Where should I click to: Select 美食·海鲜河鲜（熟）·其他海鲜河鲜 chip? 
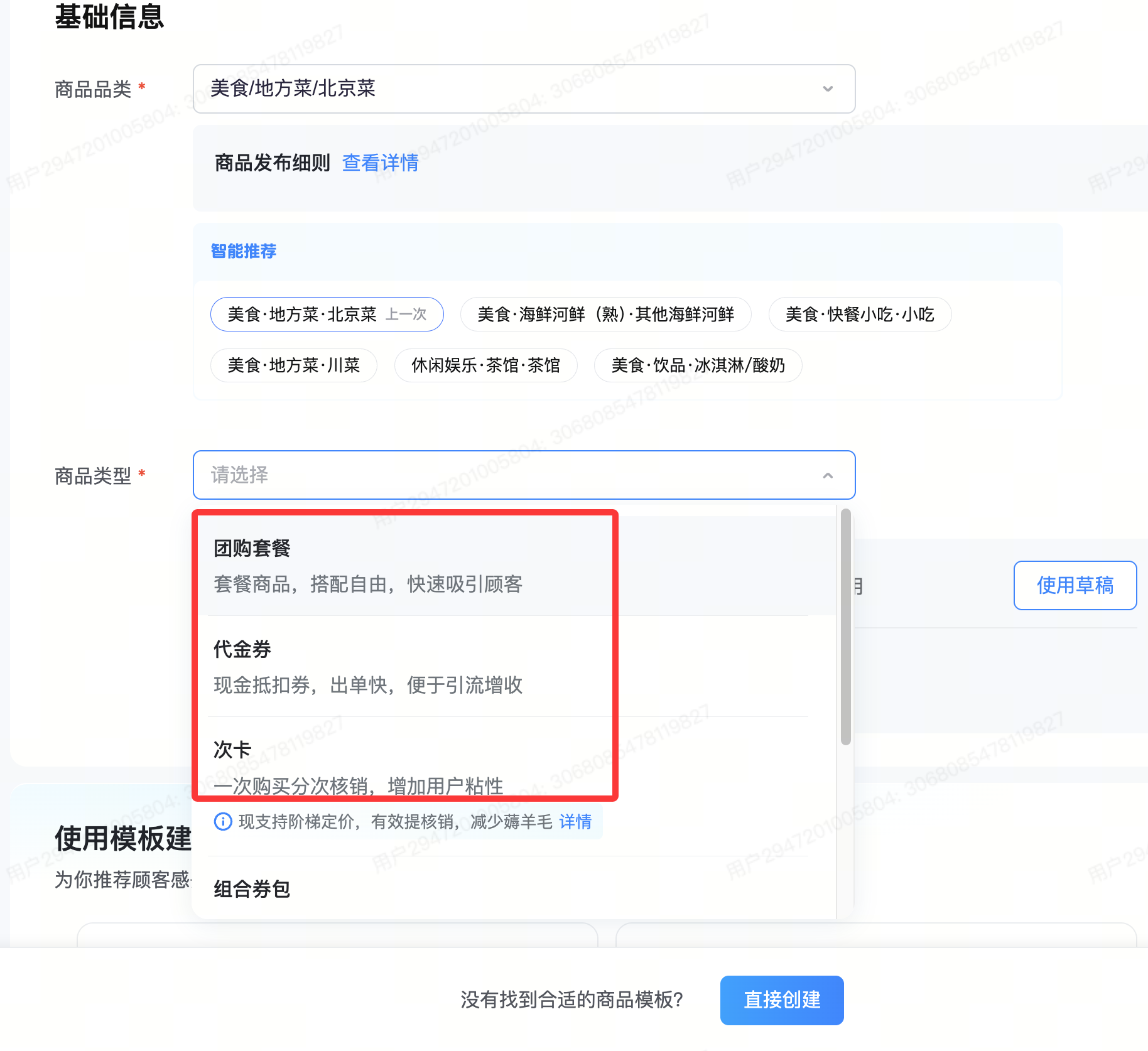[606, 314]
